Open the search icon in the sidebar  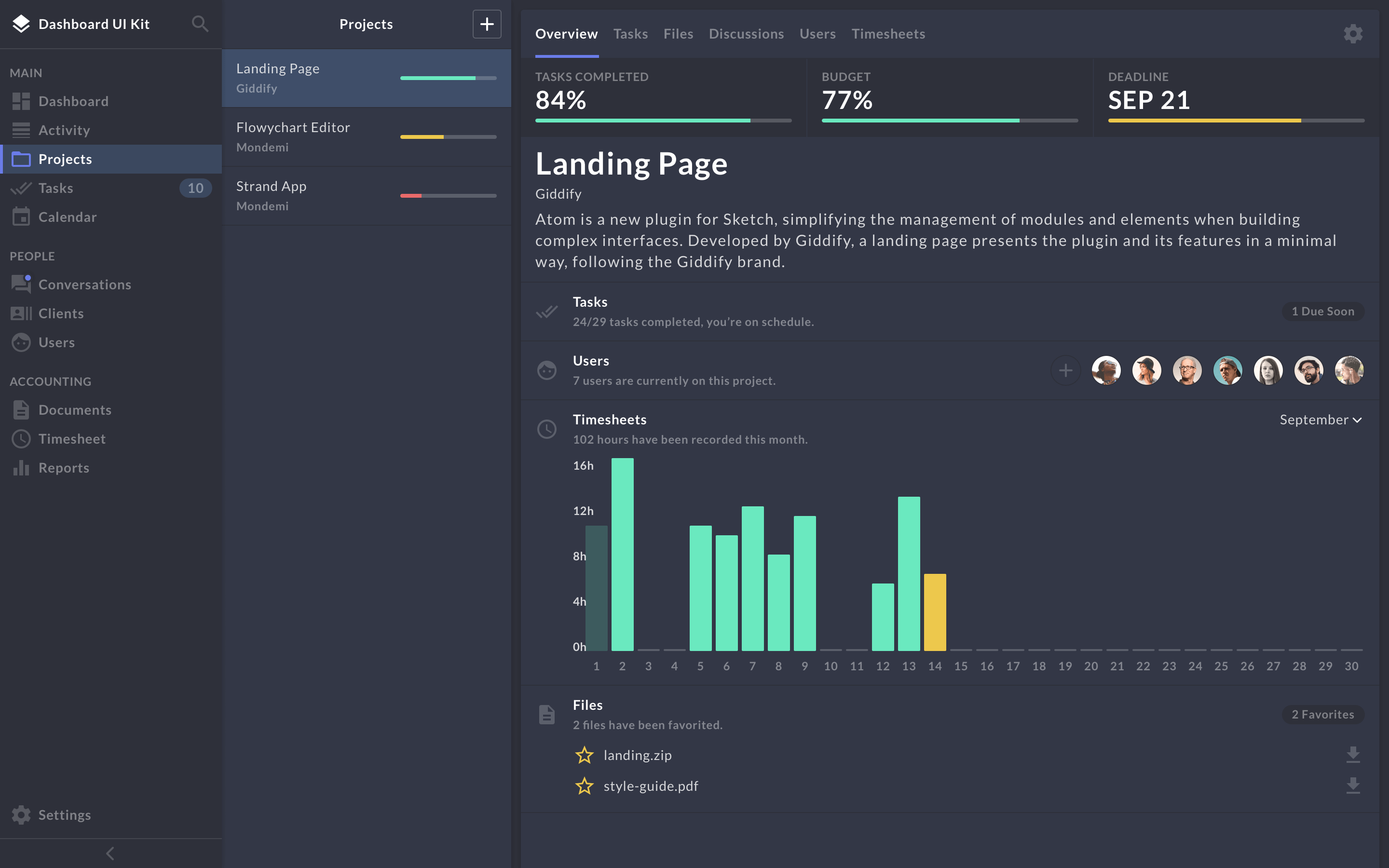200,24
